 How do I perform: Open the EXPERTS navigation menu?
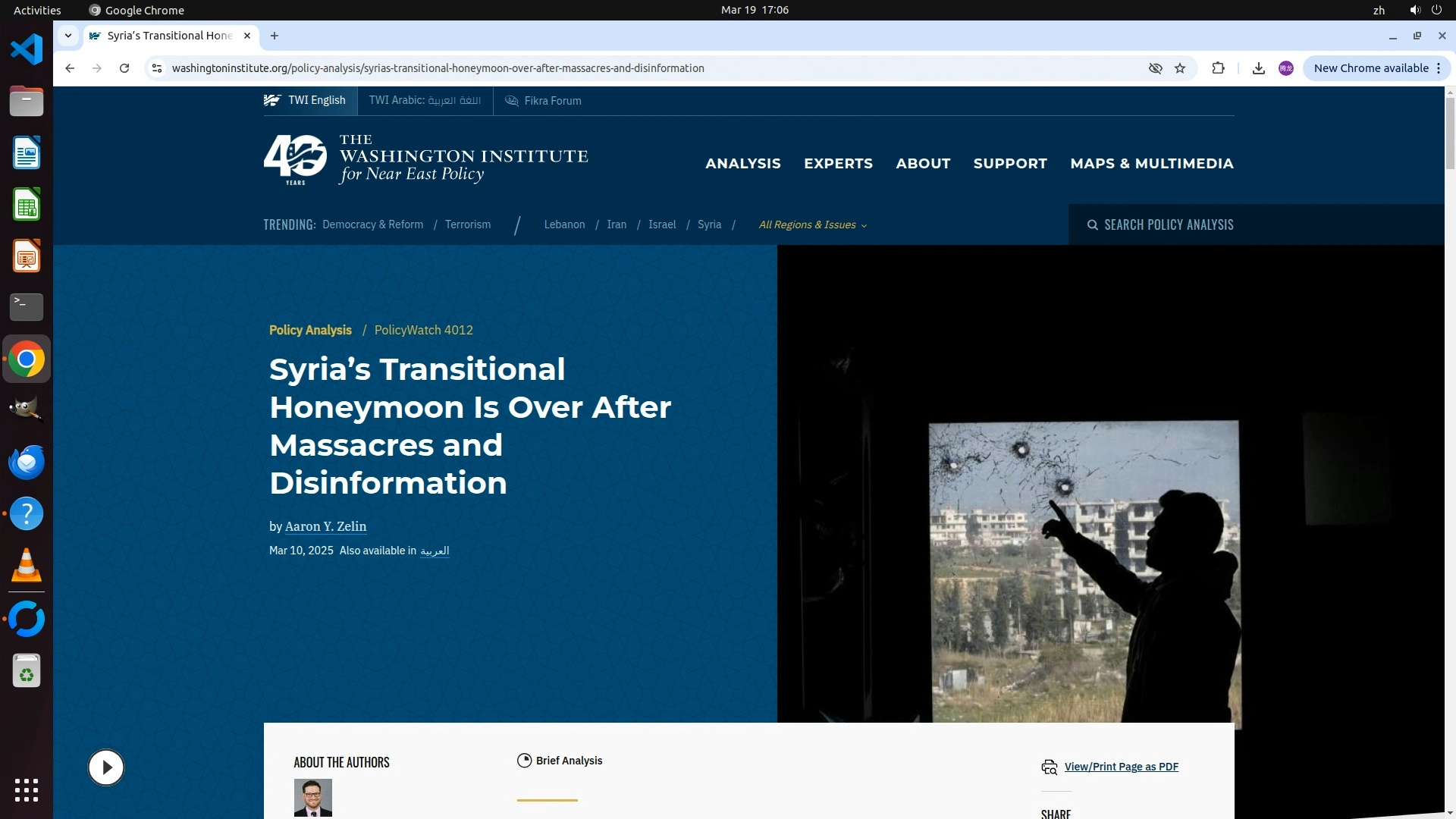[x=838, y=163]
